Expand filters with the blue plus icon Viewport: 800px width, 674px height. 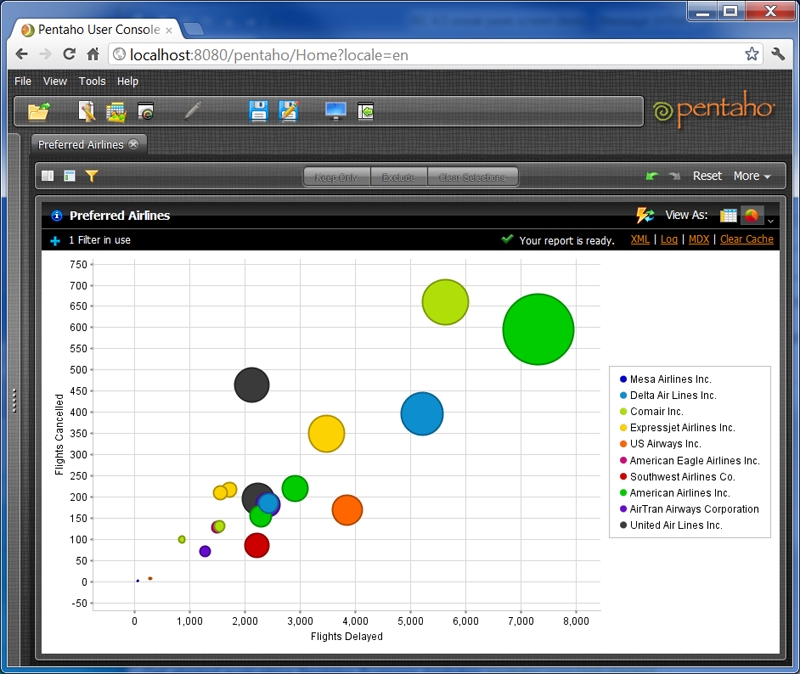(55, 241)
